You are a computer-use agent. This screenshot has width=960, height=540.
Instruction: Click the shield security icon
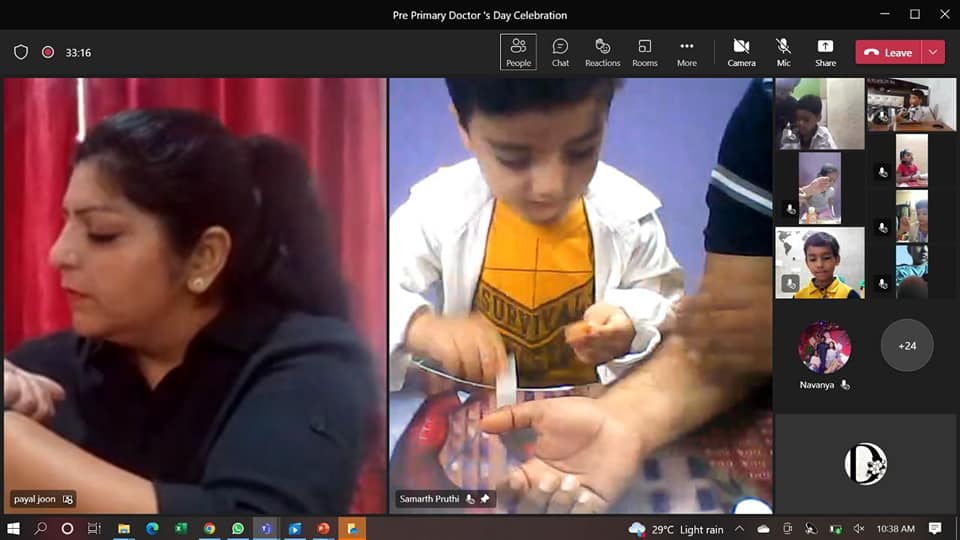pyautogui.click(x=21, y=52)
